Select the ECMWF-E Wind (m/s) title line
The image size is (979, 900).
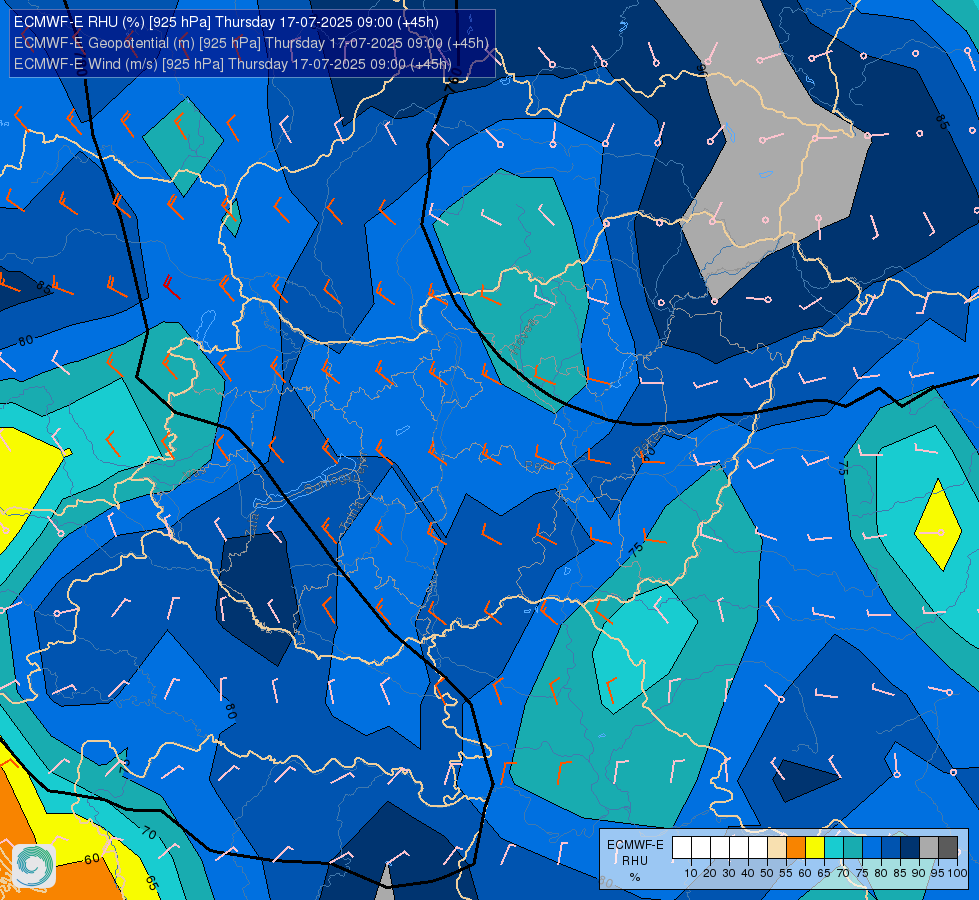(232, 64)
